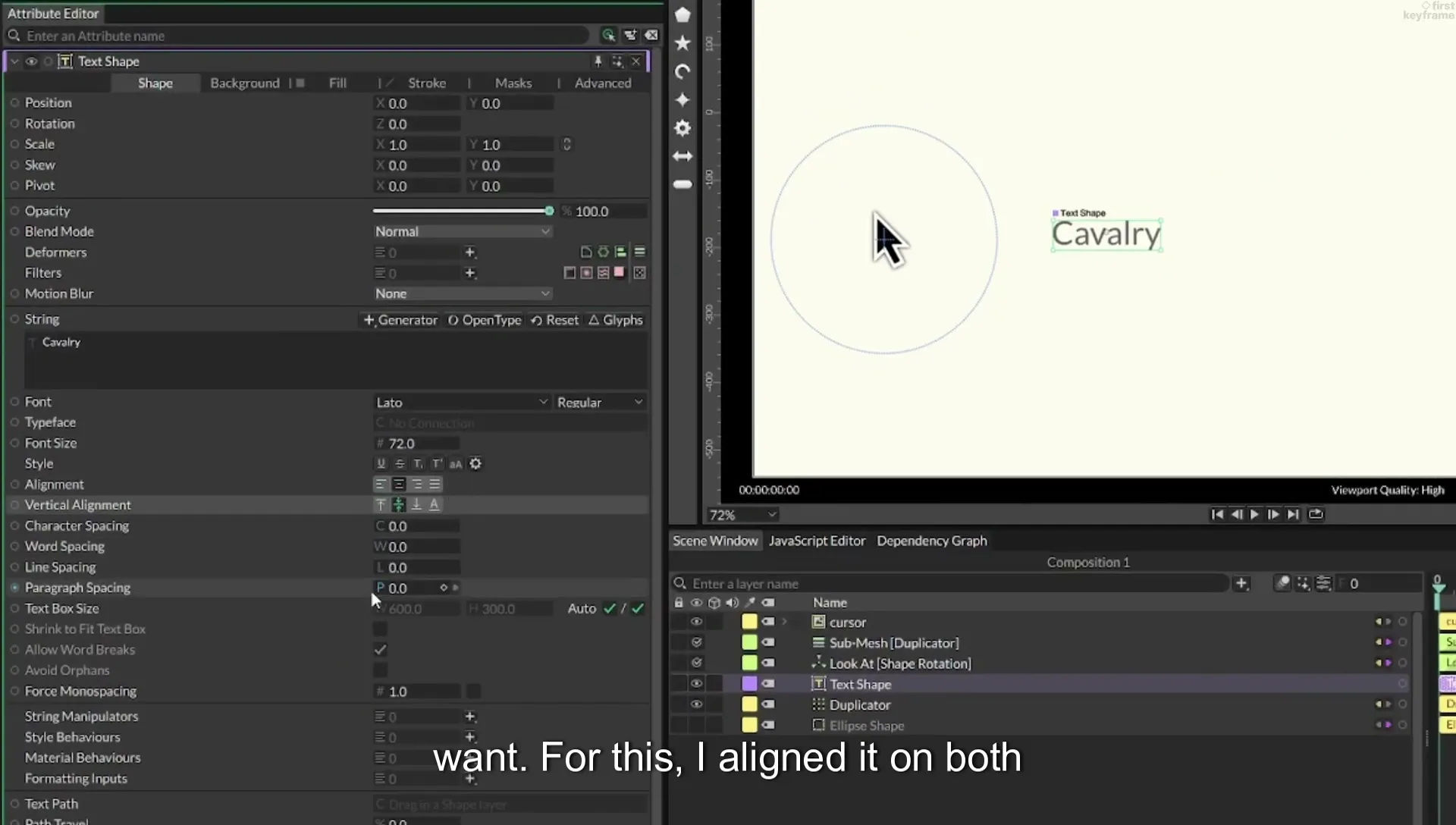Collapse the Text Shape attributes section
Image resolution: width=1456 pixels, height=825 pixels.
pos(14,61)
